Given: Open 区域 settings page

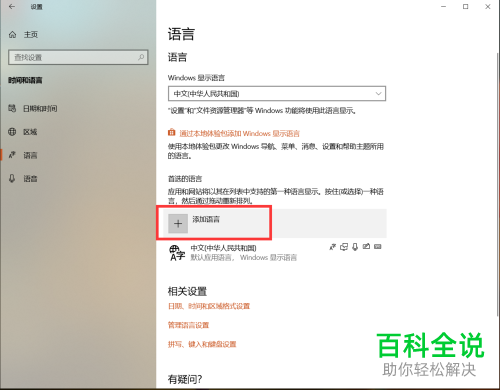Looking at the screenshot, I should point(30,132).
